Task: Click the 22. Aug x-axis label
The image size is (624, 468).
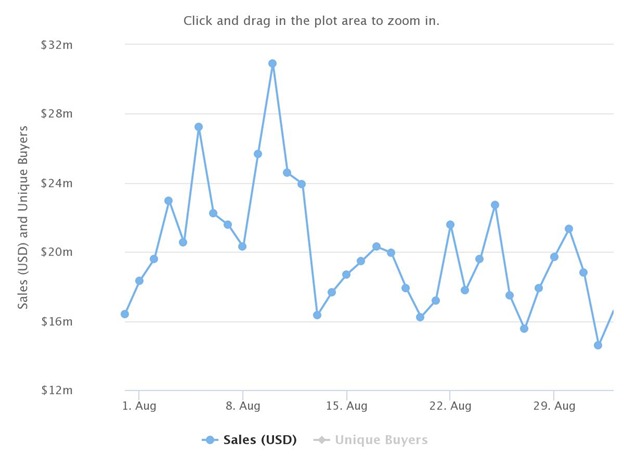Action: point(450,406)
